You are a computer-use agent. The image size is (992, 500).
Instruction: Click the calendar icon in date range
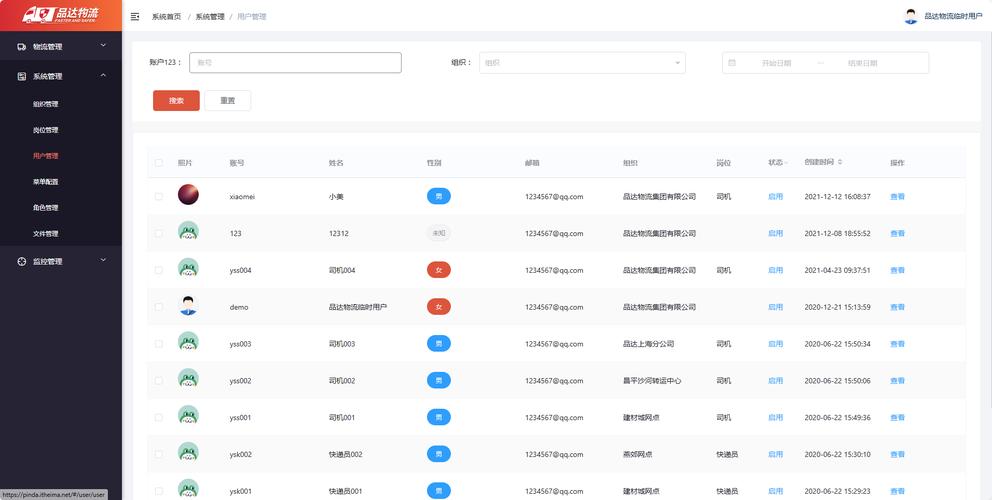[x=732, y=63]
